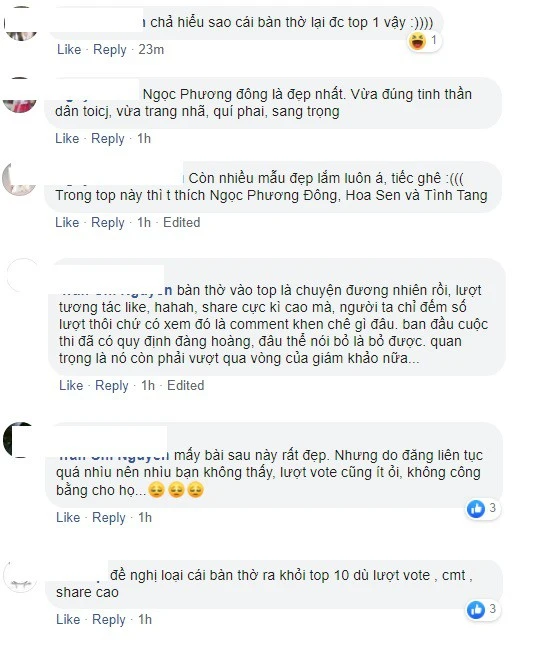The image size is (540, 662).
Task: Click the laughing reaction emoji on first comment
Action: (418, 41)
